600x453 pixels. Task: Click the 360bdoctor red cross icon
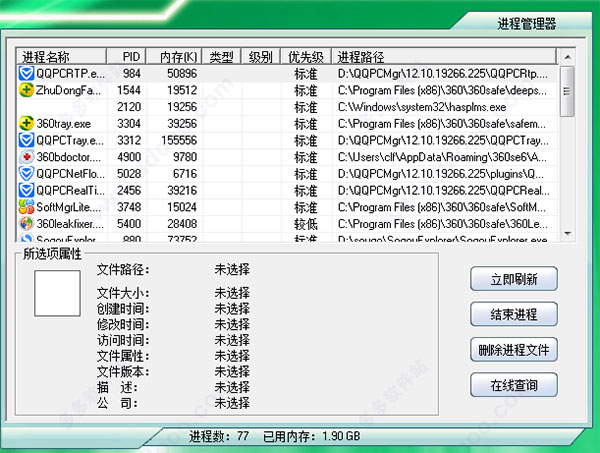pyautogui.click(x=26, y=157)
